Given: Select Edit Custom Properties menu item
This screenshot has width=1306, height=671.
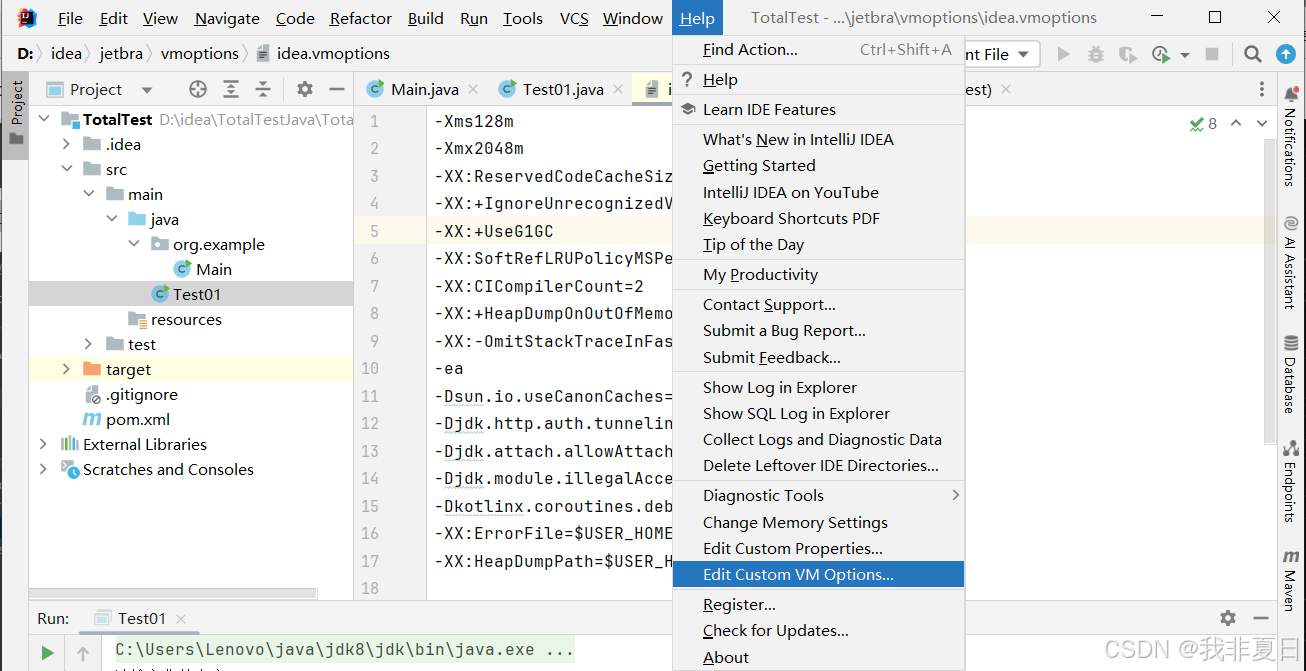Looking at the screenshot, I should (x=818, y=548).
